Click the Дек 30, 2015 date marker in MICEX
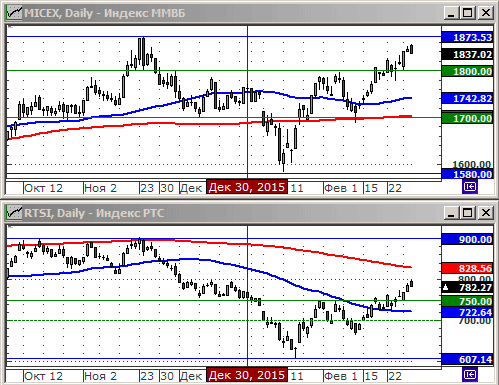499x385 pixels. click(x=247, y=187)
